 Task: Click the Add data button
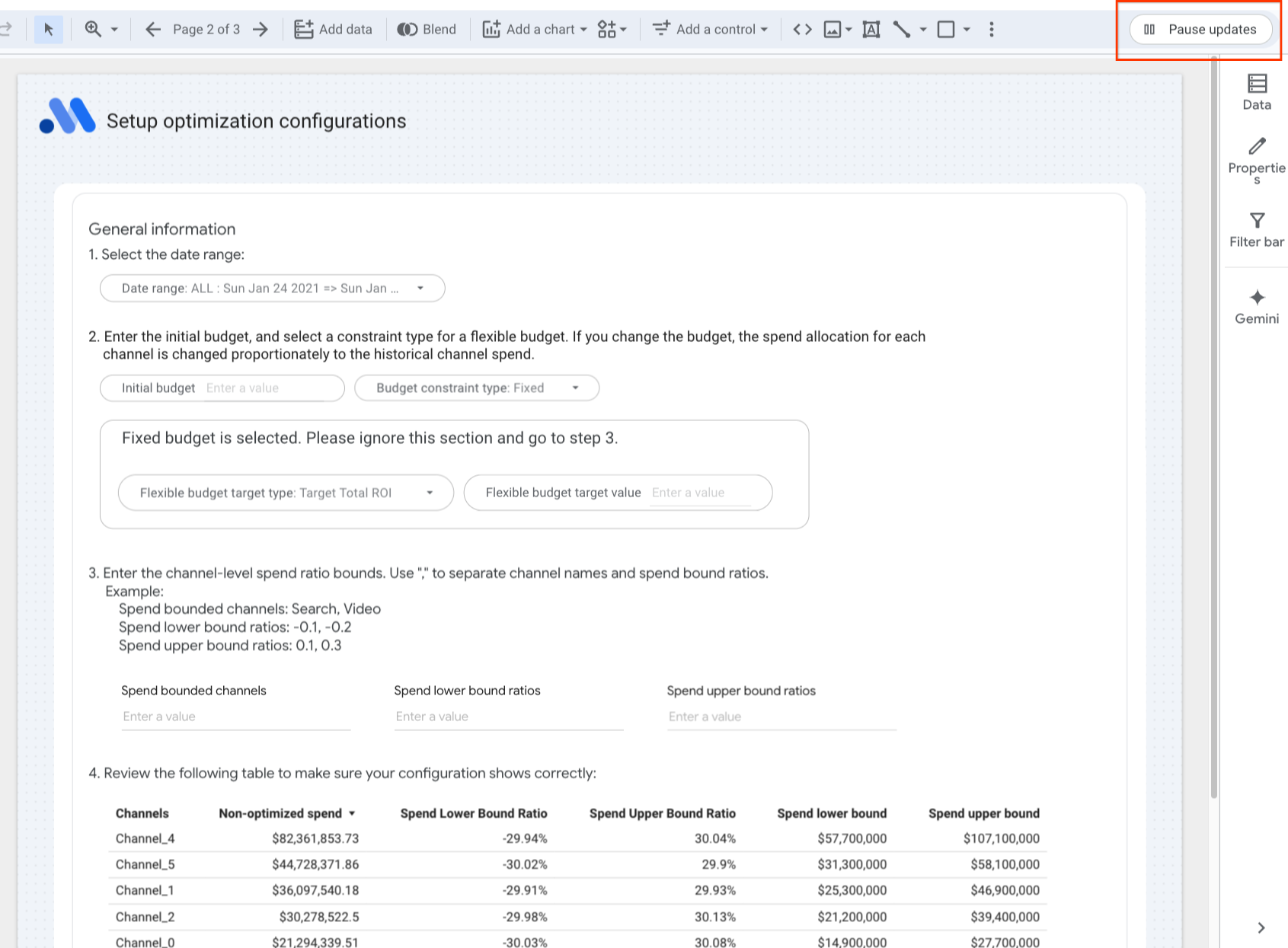334,30
